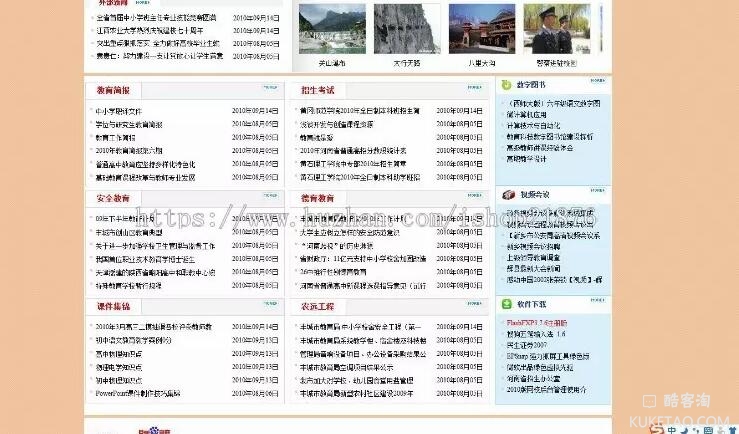
Task: Click the more icon in 农远工程 header
Action: (474, 304)
